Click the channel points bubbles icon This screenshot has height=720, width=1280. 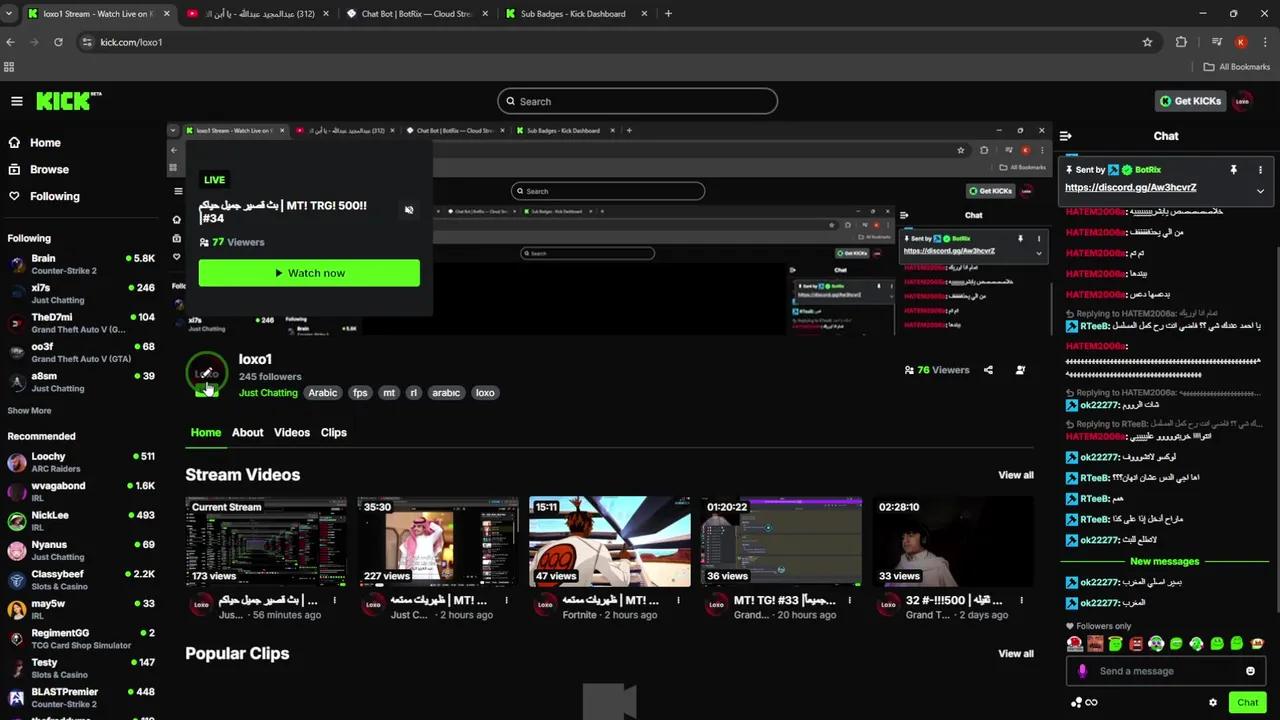pos(1075,702)
